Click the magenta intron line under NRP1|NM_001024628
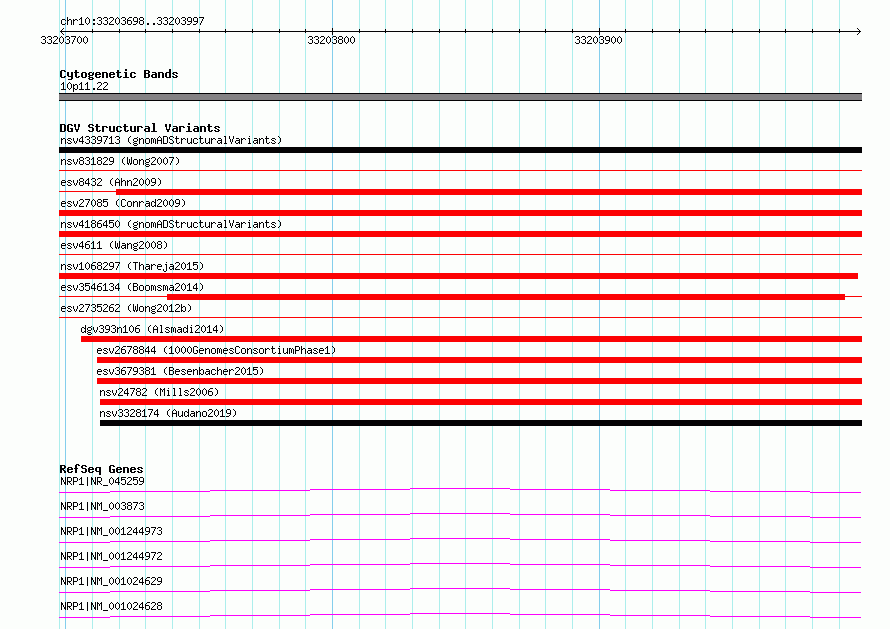This screenshot has width=890, height=629. [x=460, y=615]
